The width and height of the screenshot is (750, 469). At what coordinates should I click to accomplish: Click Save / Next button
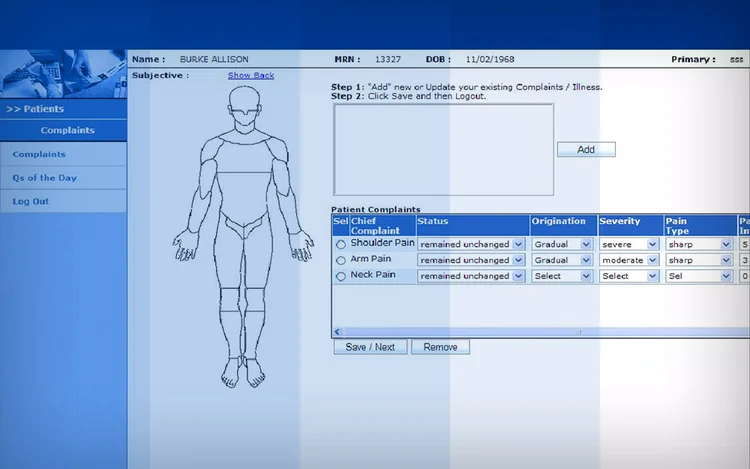tap(370, 347)
